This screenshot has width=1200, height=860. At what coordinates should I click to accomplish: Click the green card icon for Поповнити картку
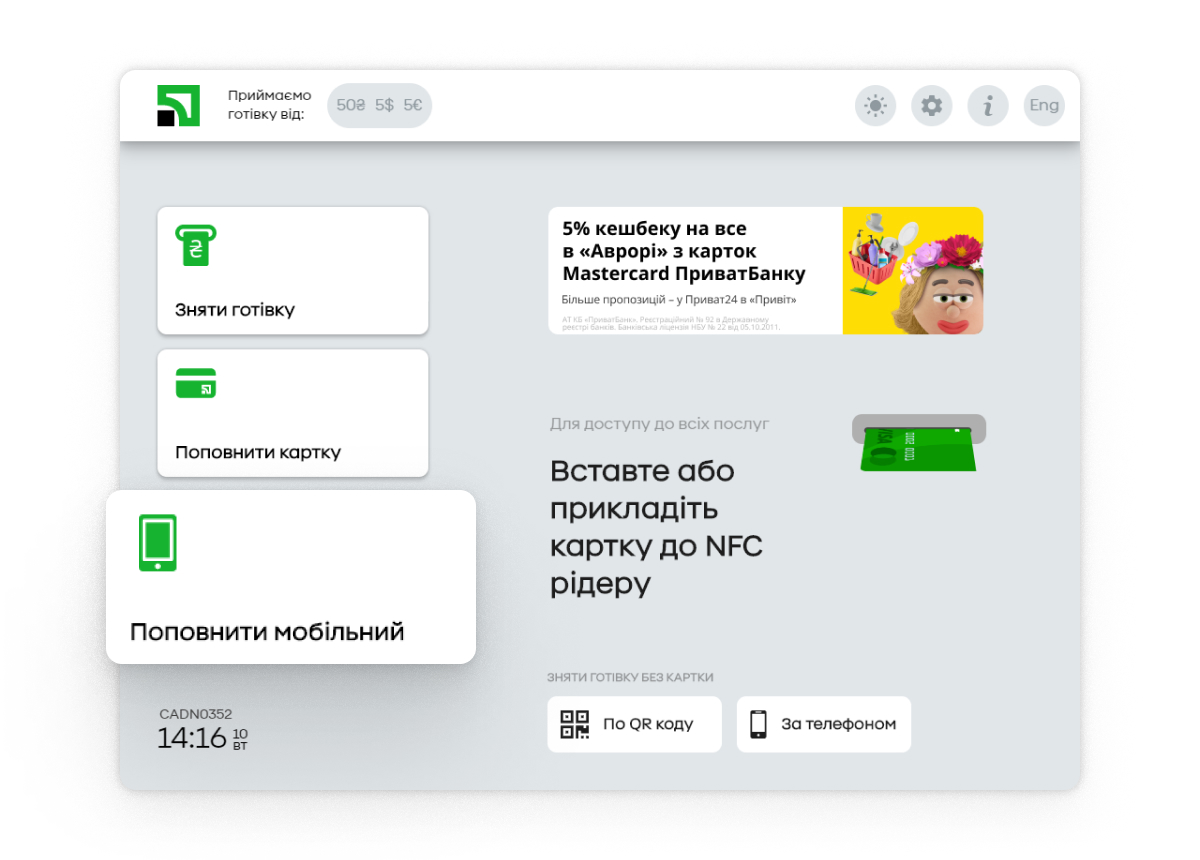click(196, 383)
